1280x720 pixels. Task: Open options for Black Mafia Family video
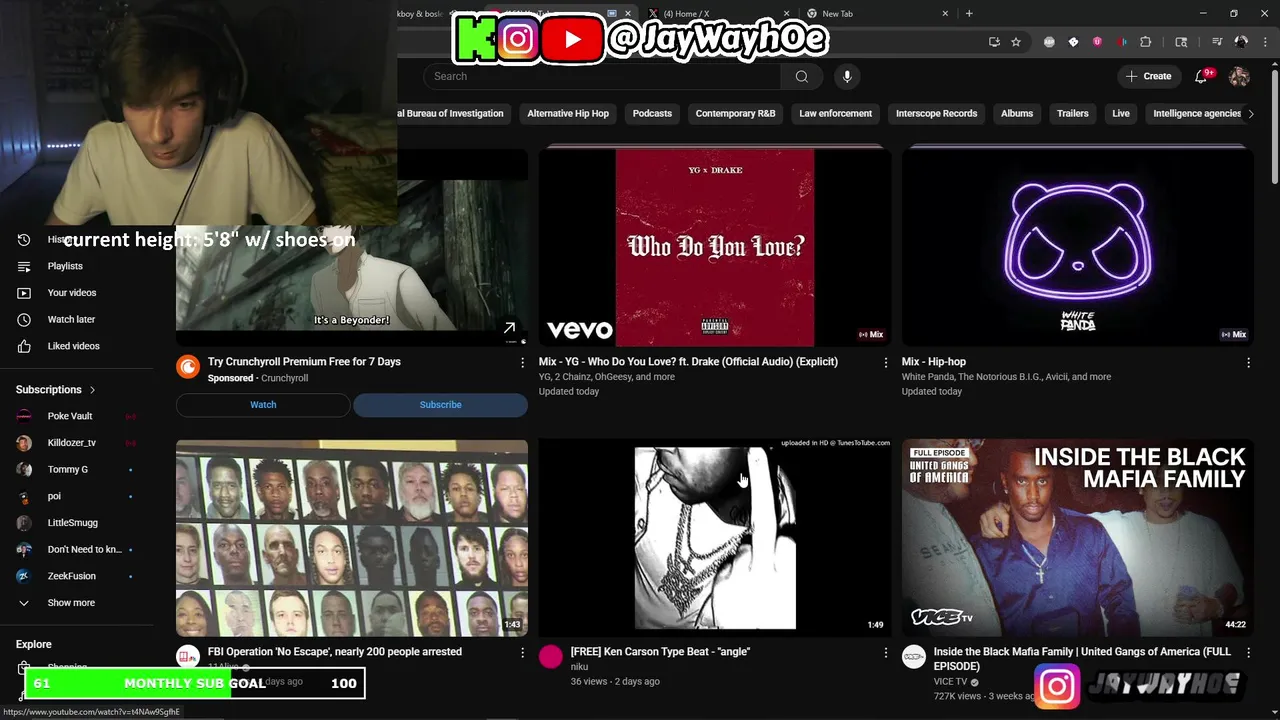pos(1248,653)
